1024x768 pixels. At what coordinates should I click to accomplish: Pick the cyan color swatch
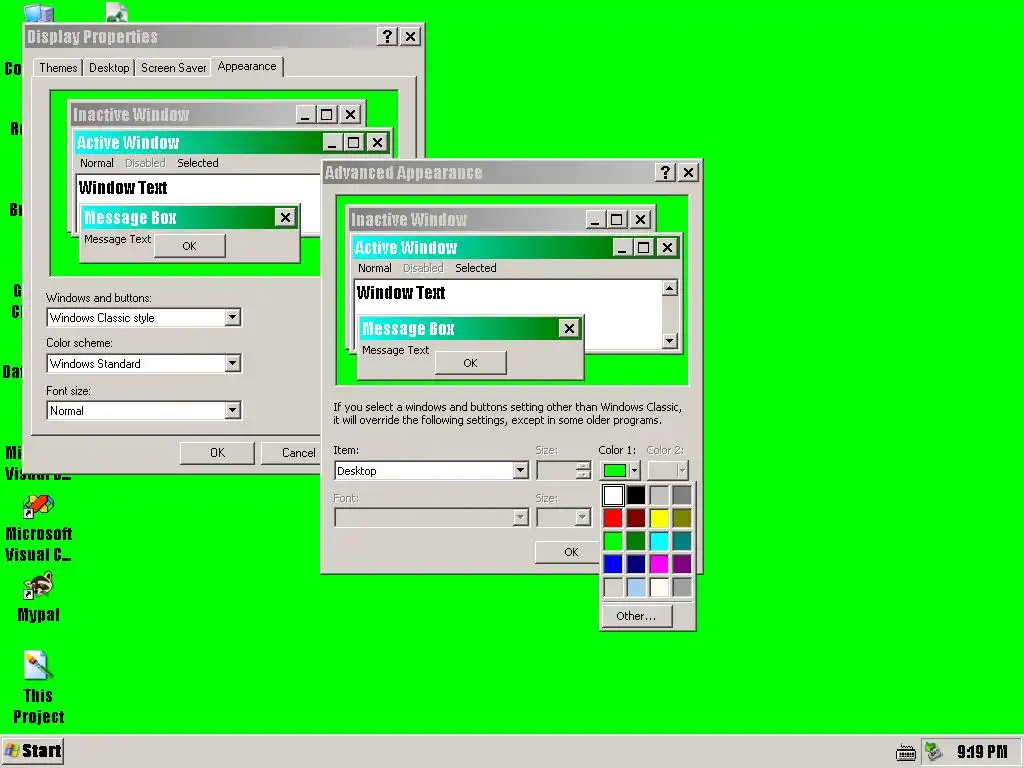point(659,541)
